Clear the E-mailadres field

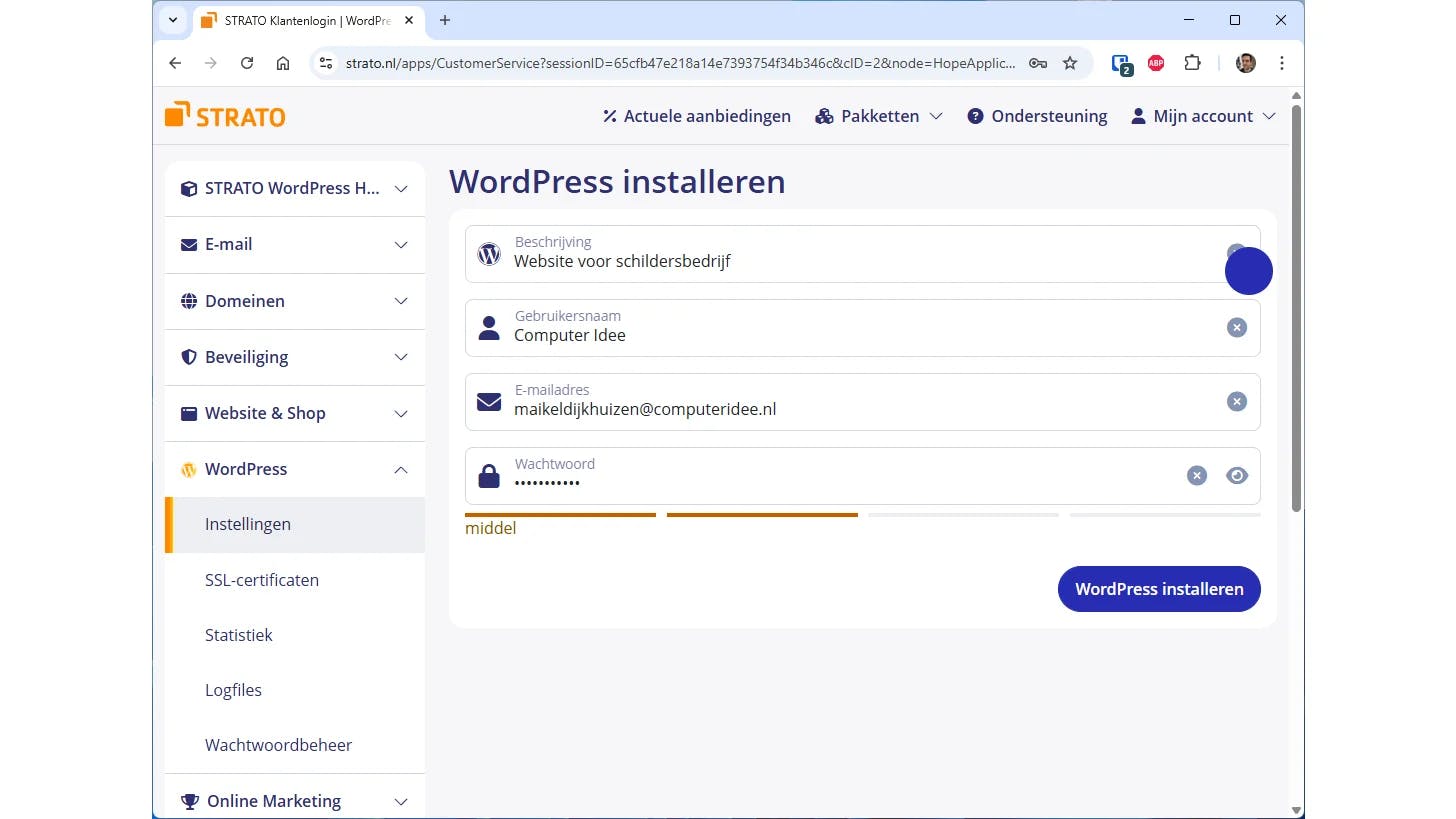click(1237, 402)
